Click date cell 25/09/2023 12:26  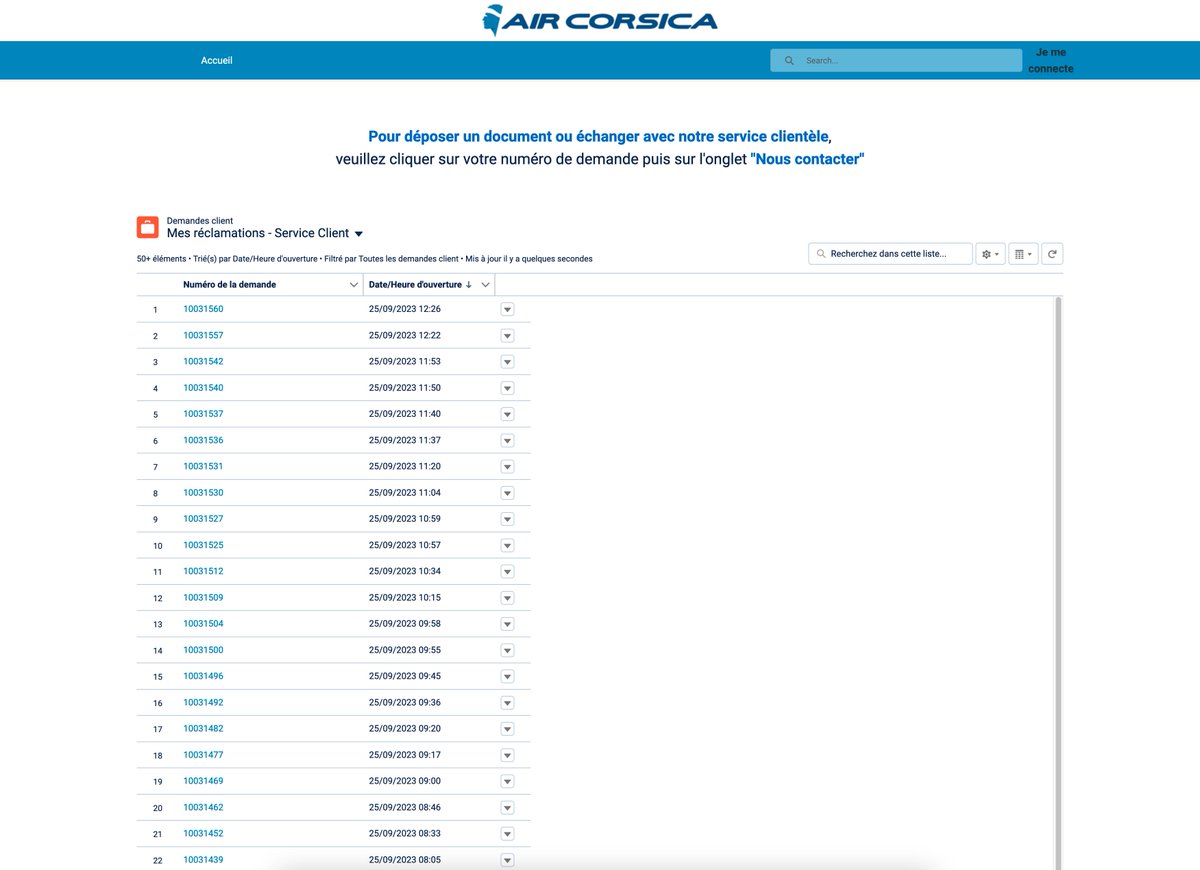[405, 309]
